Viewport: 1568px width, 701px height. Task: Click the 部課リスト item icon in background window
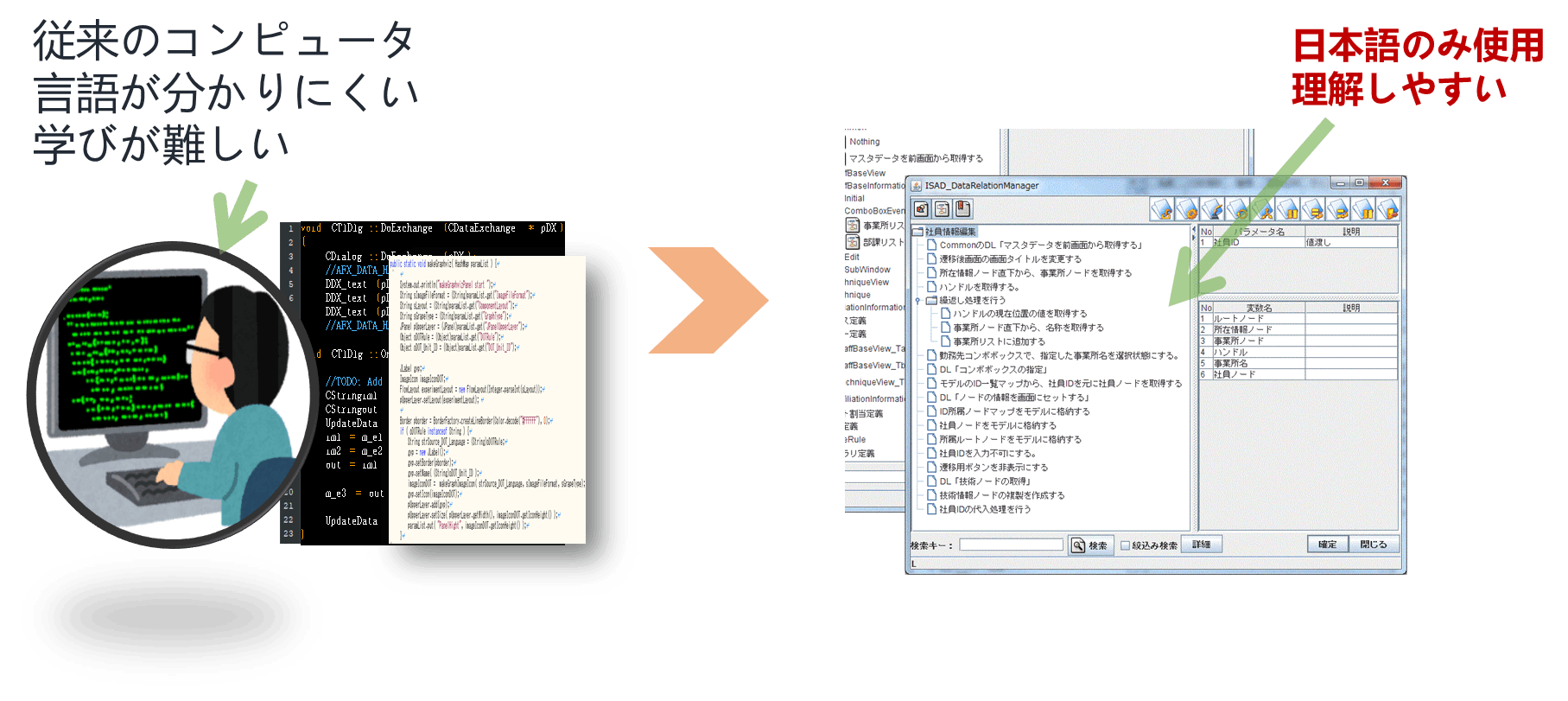(853, 242)
